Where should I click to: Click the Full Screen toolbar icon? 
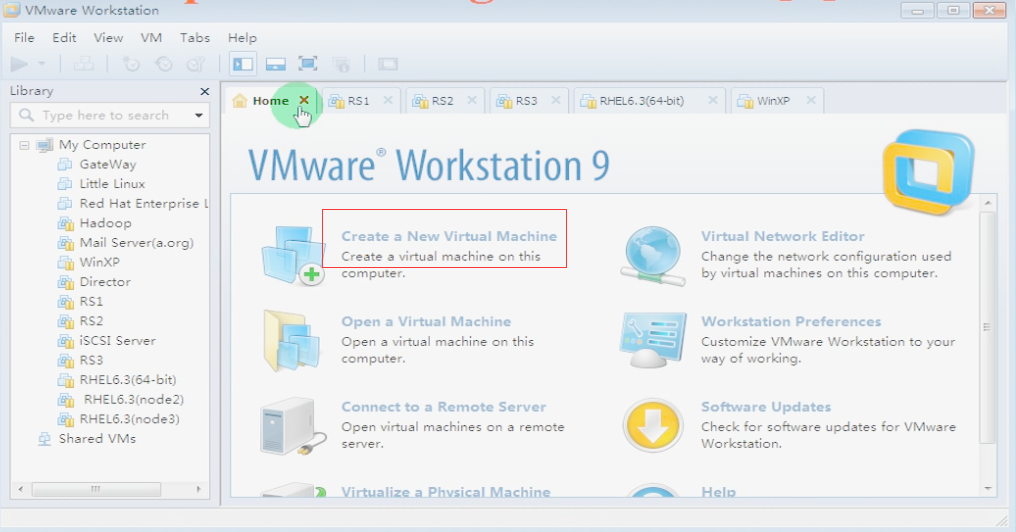(308, 64)
